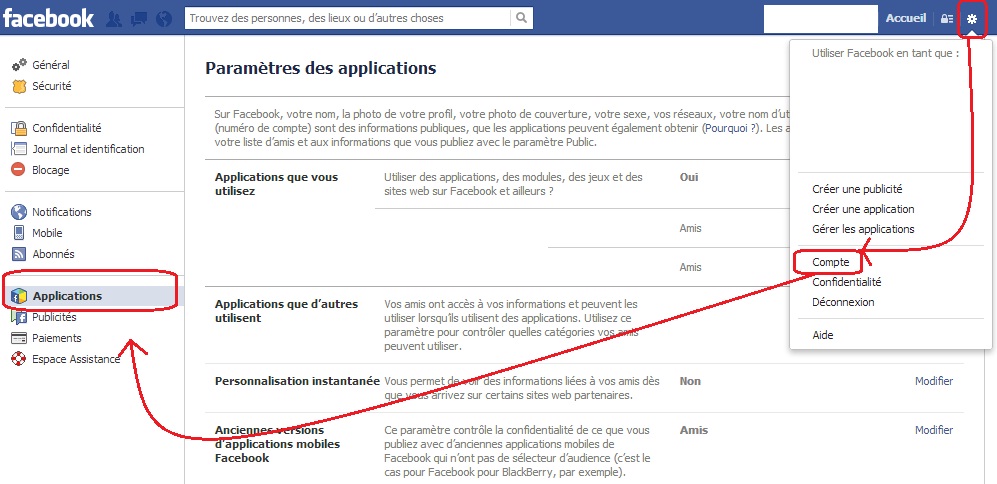Click the Journal et identification icon

(19, 149)
